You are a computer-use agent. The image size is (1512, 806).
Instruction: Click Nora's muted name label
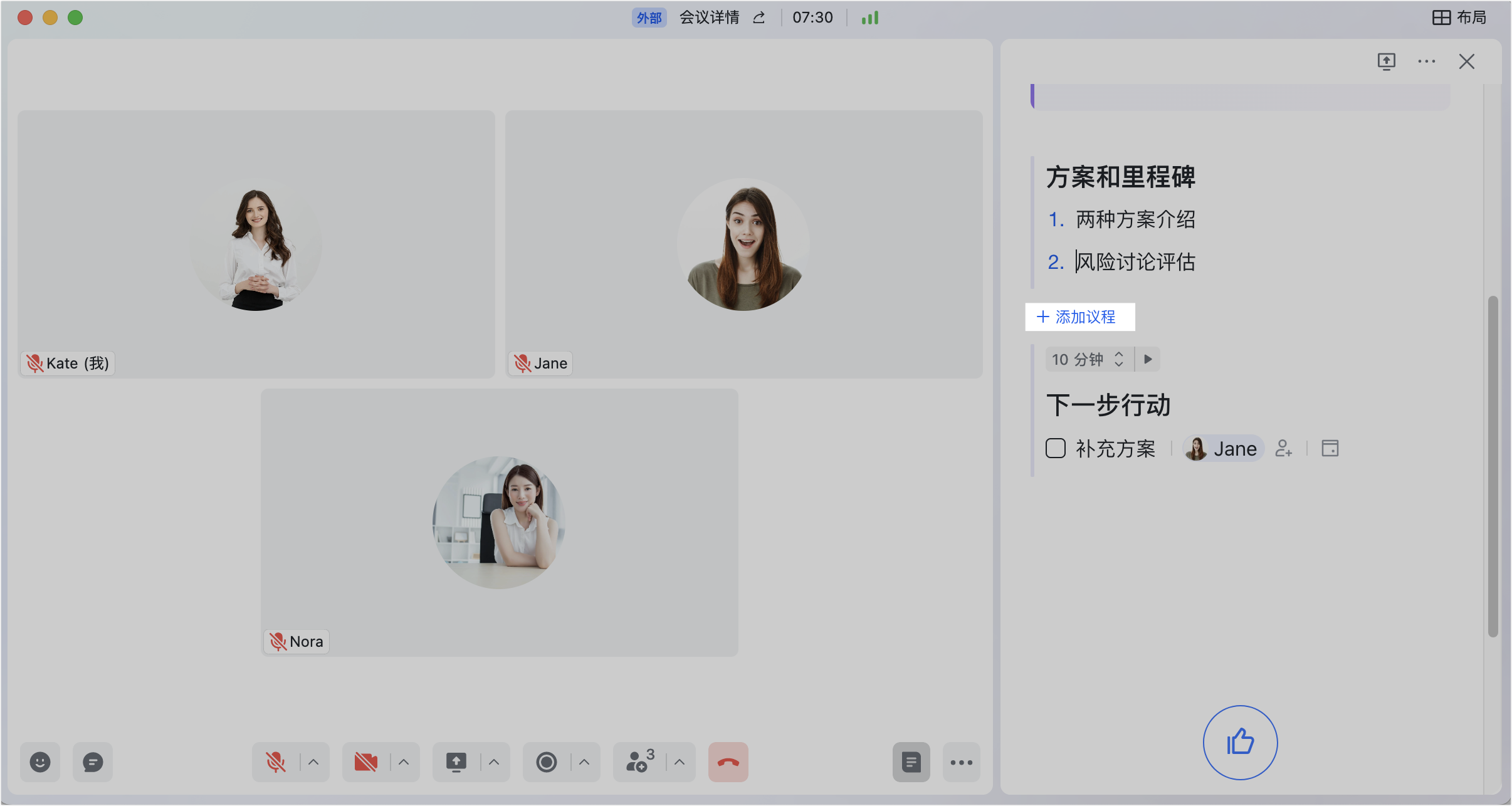(297, 642)
